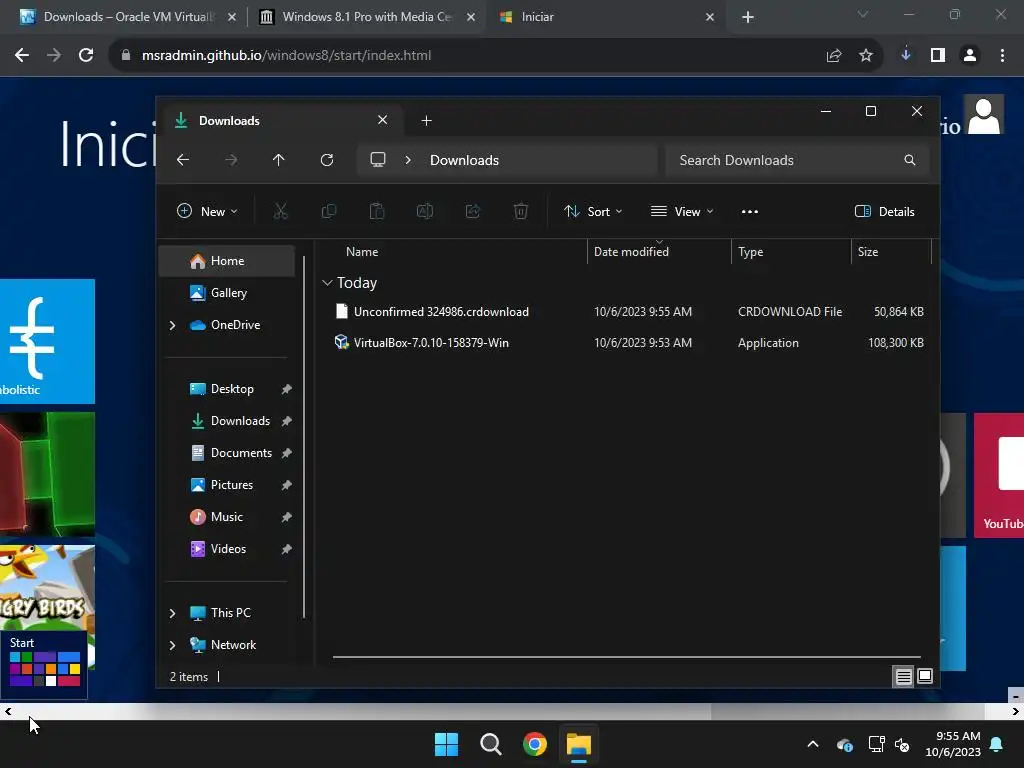This screenshot has width=1024, height=768.
Task: Open a new Chrome tab
Action: (748, 18)
